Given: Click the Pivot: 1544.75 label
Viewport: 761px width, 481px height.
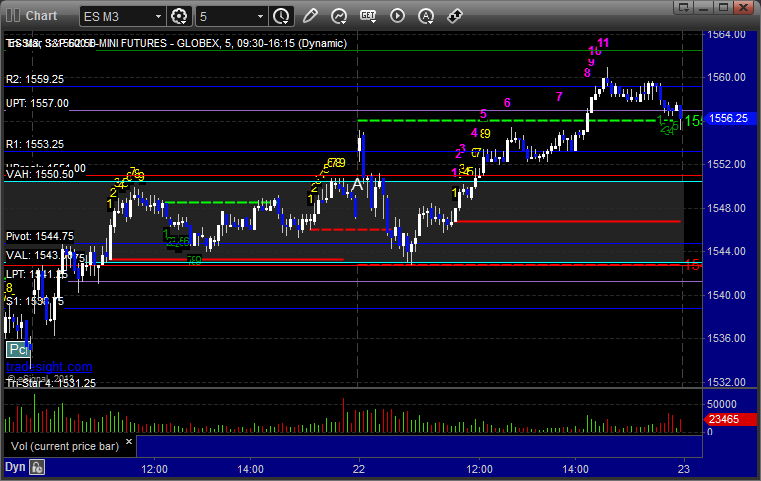Looking at the screenshot, I should click(x=40, y=236).
